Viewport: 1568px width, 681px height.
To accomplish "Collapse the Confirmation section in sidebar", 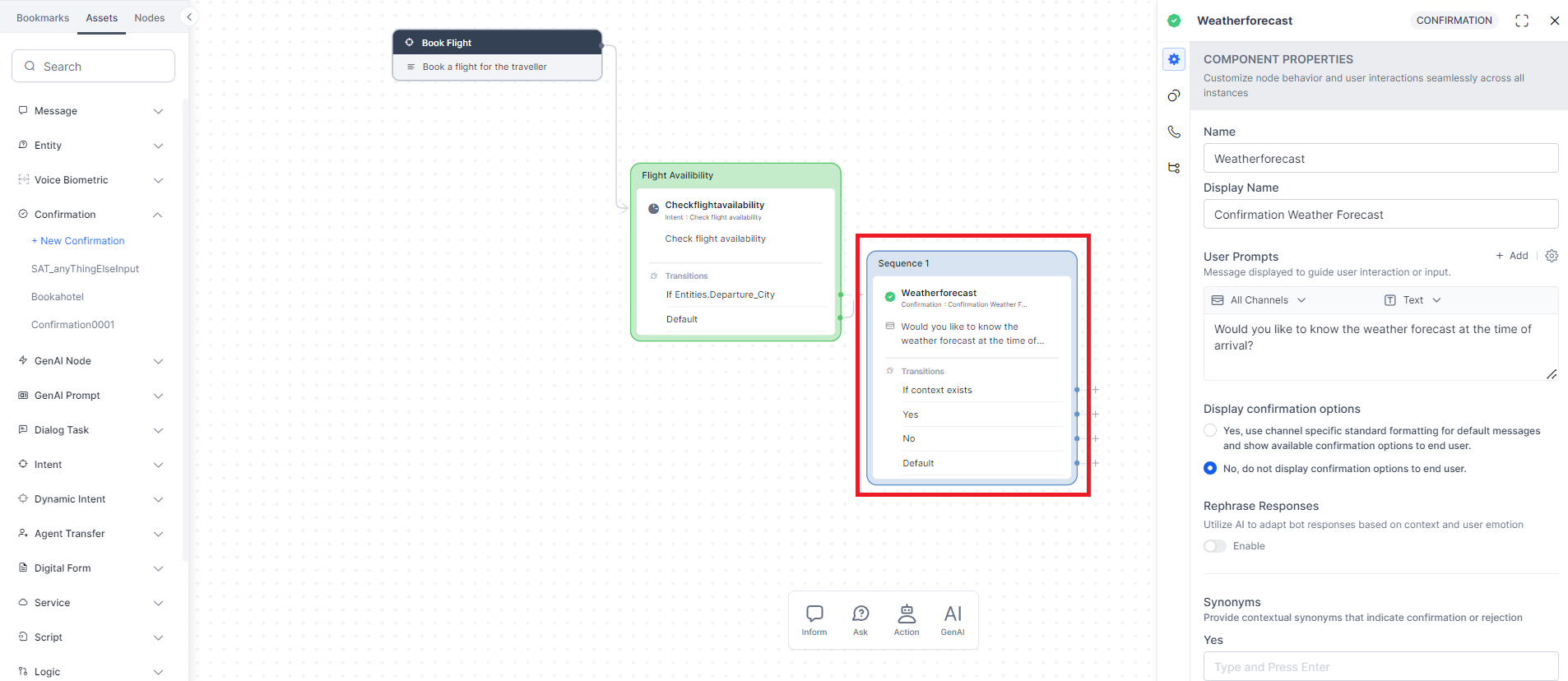I will [158, 215].
